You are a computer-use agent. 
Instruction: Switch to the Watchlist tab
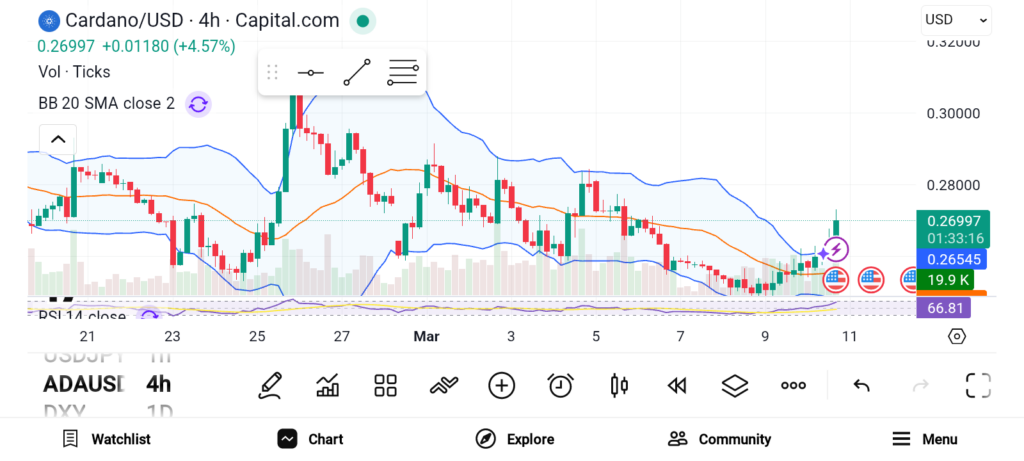(106, 439)
